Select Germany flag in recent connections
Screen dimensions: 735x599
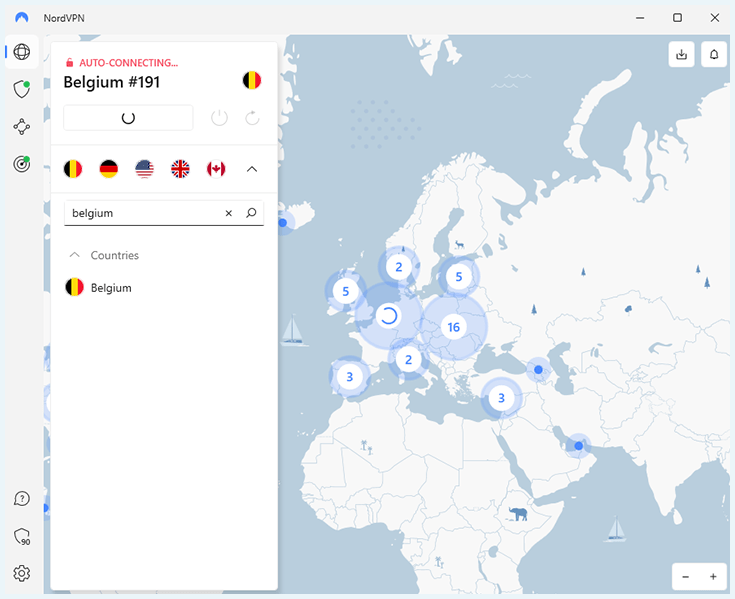pyautogui.click(x=109, y=169)
